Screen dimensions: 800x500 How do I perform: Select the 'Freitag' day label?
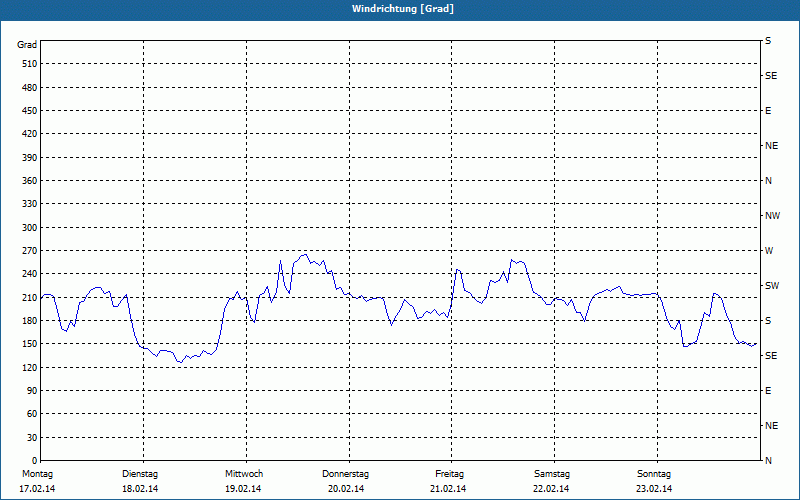pyautogui.click(x=449, y=474)
